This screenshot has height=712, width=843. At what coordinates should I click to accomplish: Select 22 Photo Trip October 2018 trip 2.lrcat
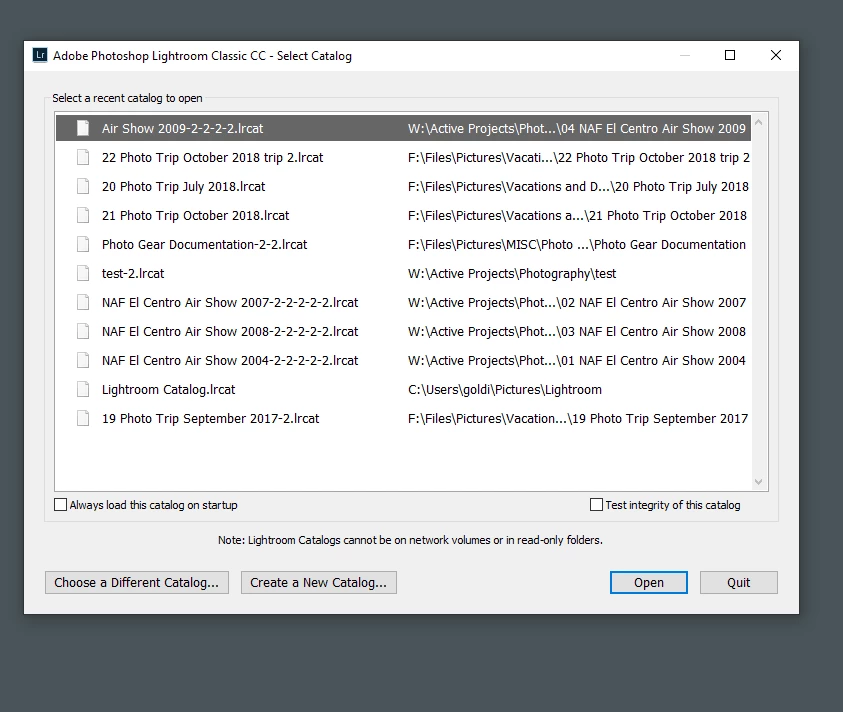tap(212, 158)
